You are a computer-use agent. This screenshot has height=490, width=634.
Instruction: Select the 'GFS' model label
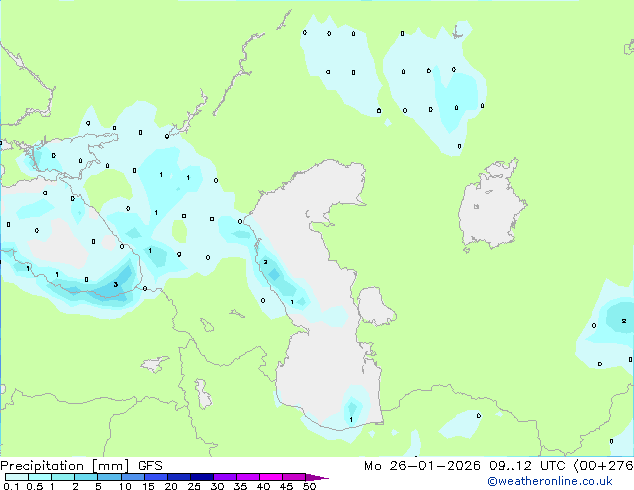point(150,466)
